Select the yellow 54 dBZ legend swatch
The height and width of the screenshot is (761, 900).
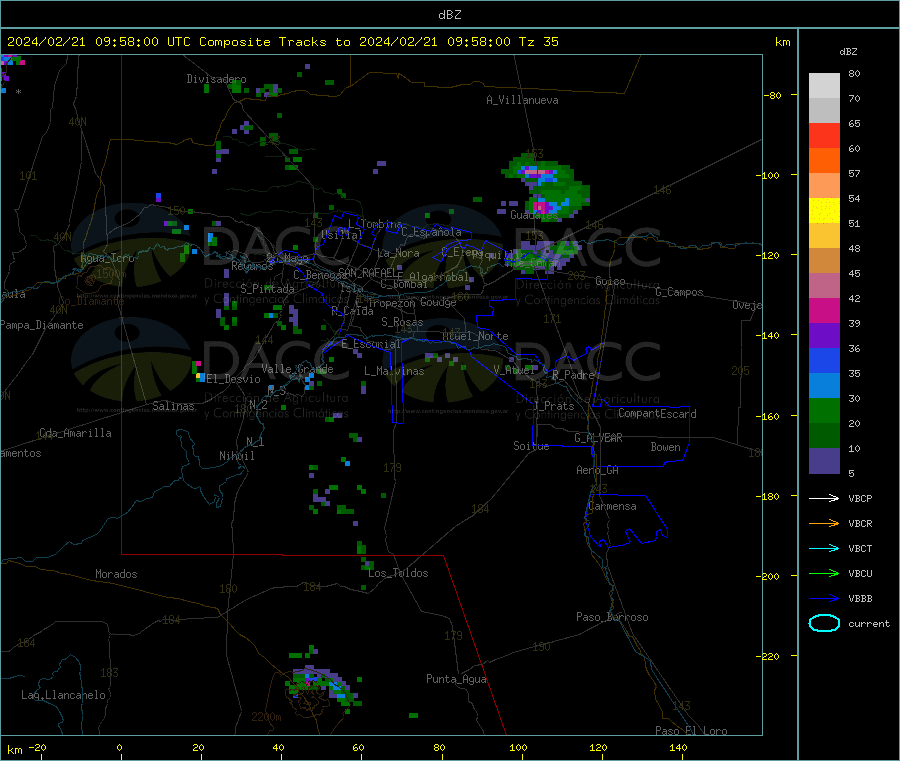click(x=824, y=211)
